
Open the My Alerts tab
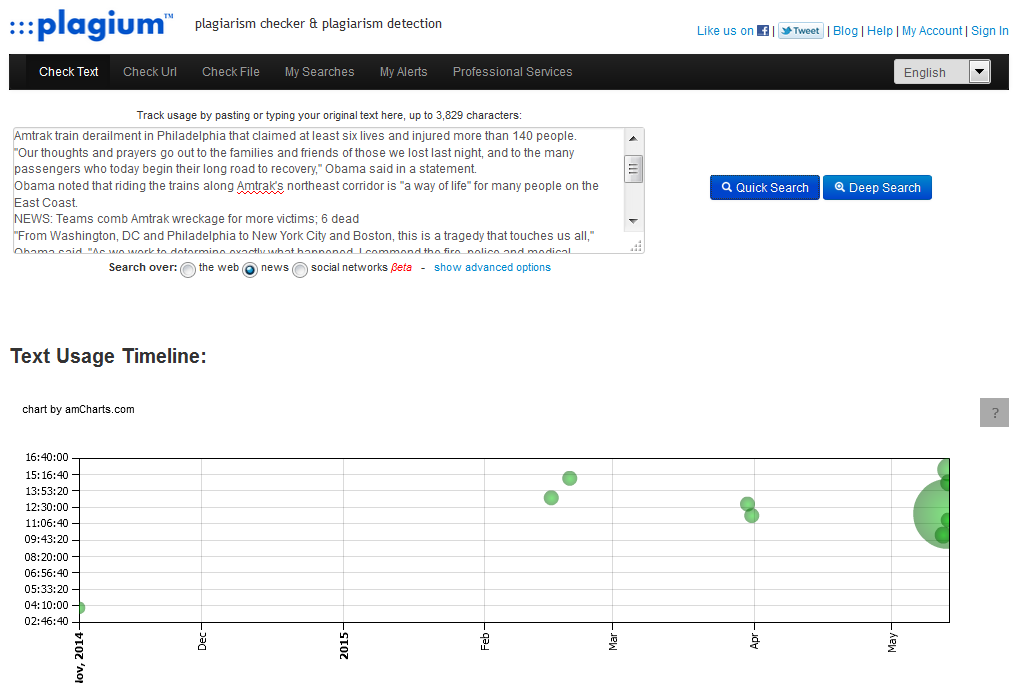pos(404,72)
